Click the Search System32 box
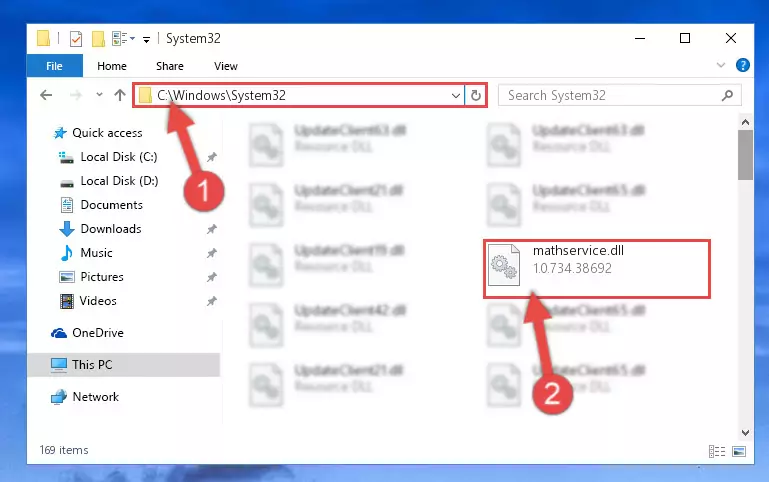The width and height of the screenshot is (769, 482). point(619,95)
